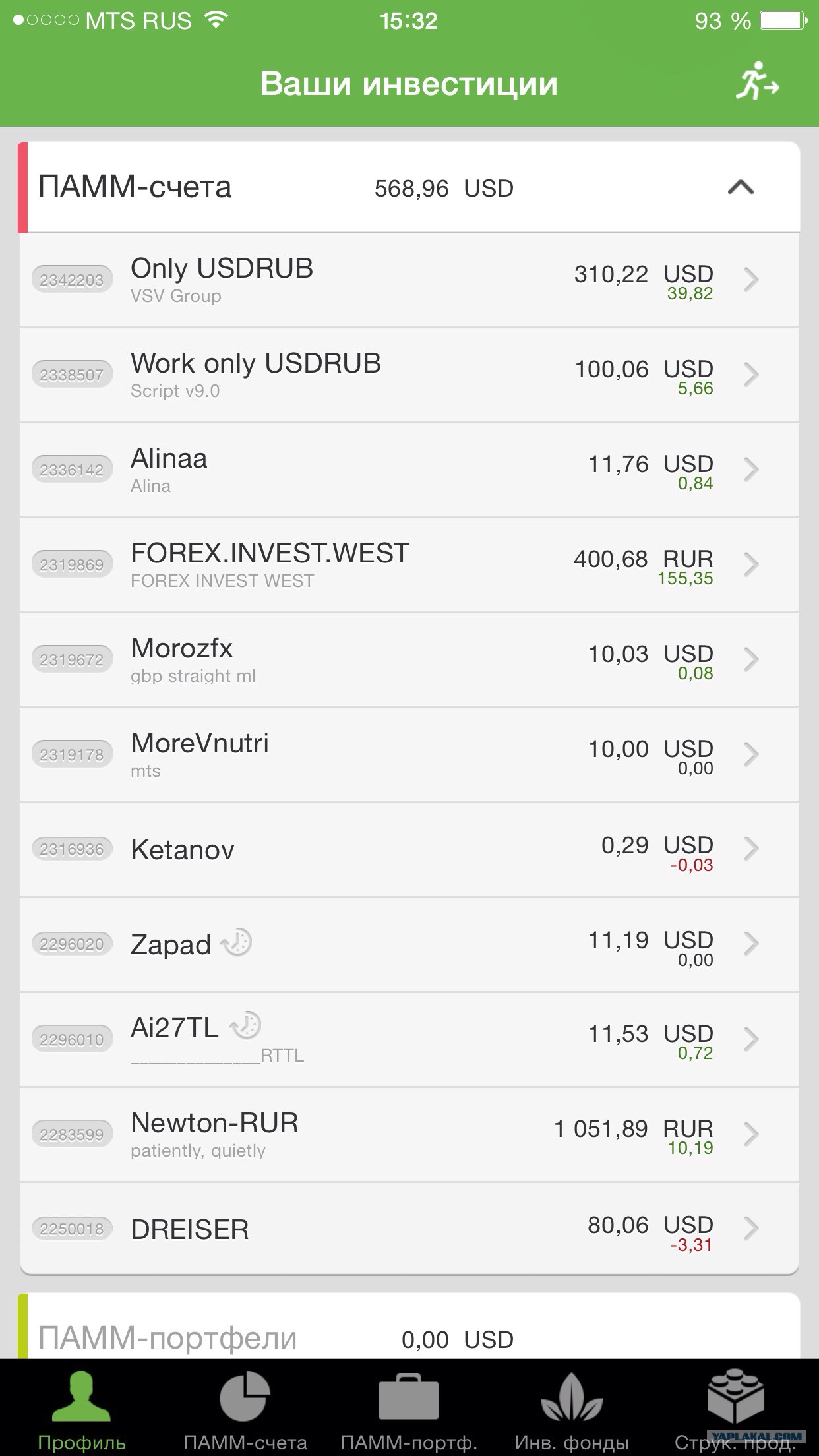Click account ID badge 2336142
Image resolution: width=819 pixels, height=1456 pixels.
click(x=72, y=470)
